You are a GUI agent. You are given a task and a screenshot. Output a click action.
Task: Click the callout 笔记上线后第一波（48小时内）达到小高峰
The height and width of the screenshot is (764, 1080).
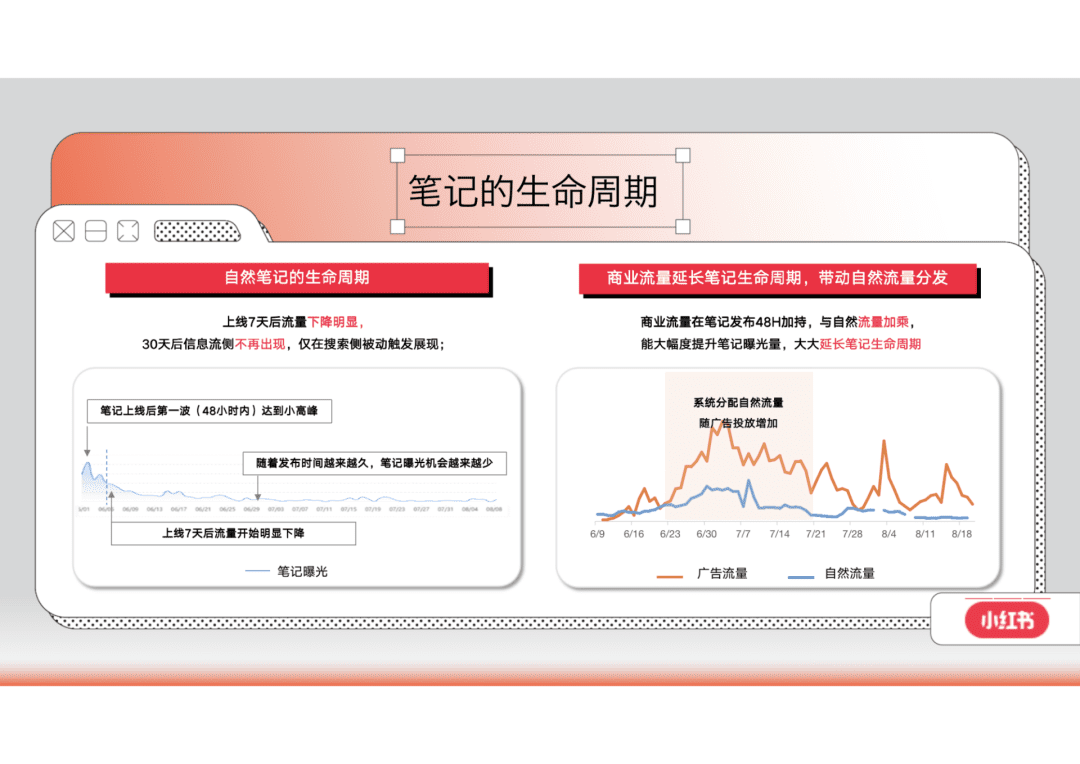click(x=208, y=411)
